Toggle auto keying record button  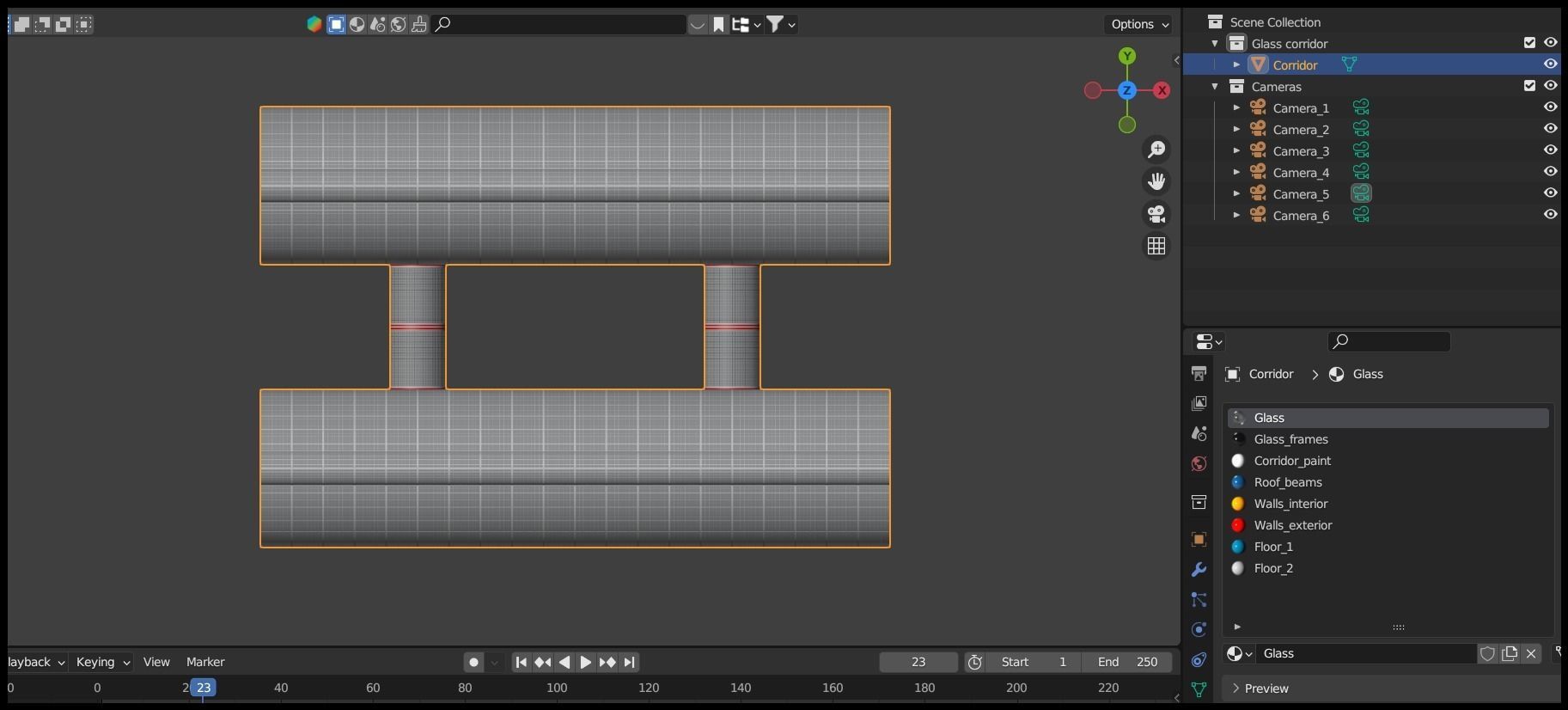click(473, 663)
